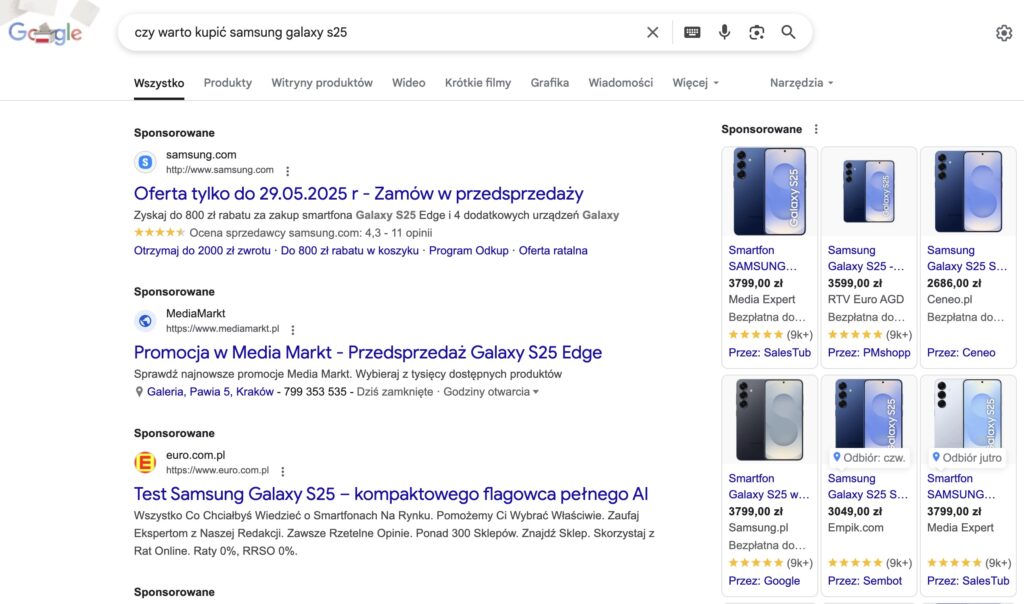Open the Oferta ratalna sitelink
The image size is (1024, 604).
[x=553, y=251]
